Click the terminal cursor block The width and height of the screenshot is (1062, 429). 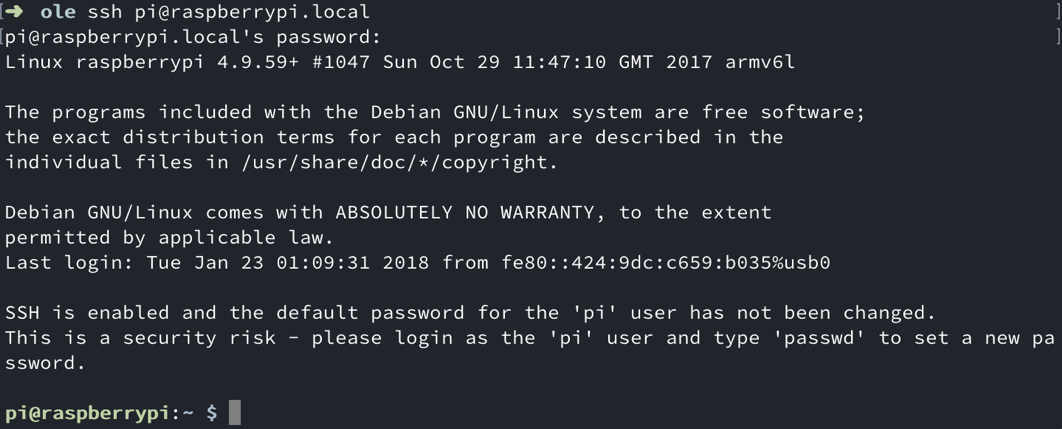pyautogui.click(x=235, y=412)
